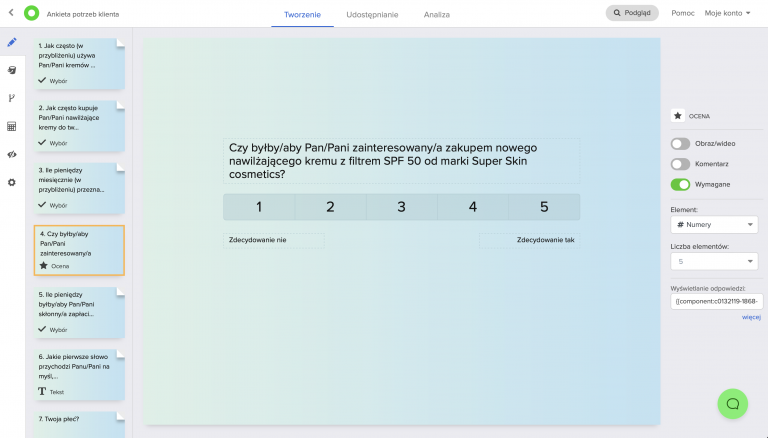768x438 pixels.
Task: Open the Moje konto menu
Action: [x=727, y=14]
